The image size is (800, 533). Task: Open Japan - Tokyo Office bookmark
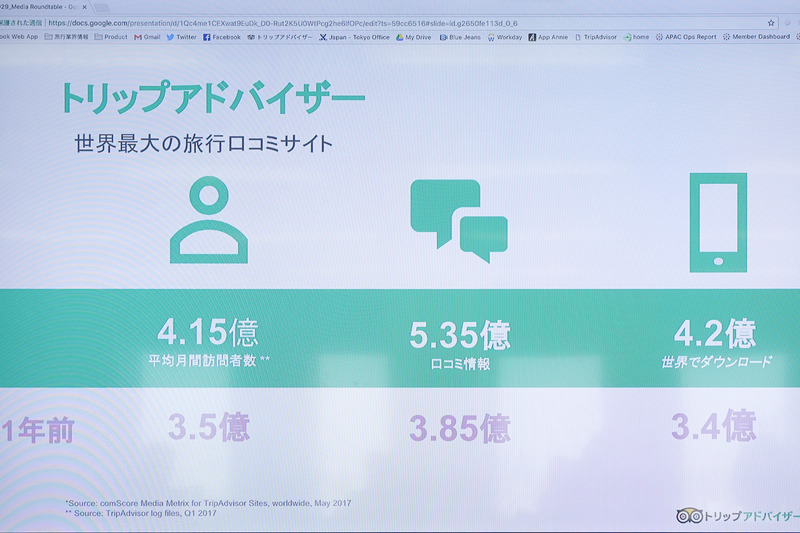point(355,37)
